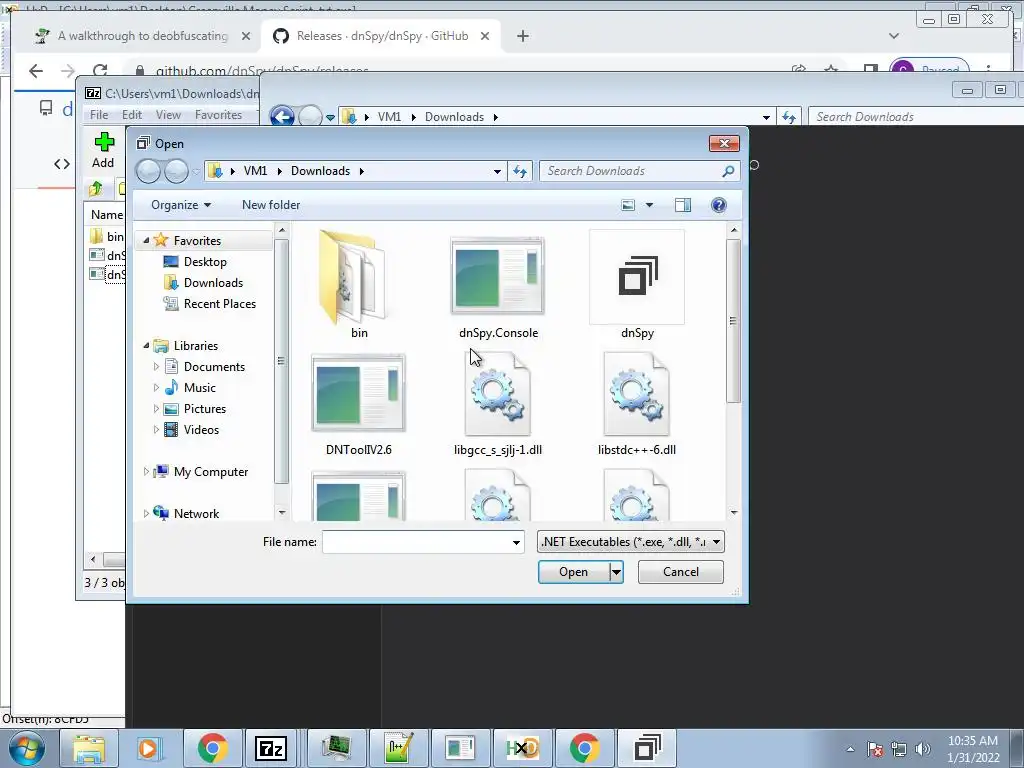Click the Open button in dialog
The width and height of the screenshot is (1024, 768).
point(573,572)
